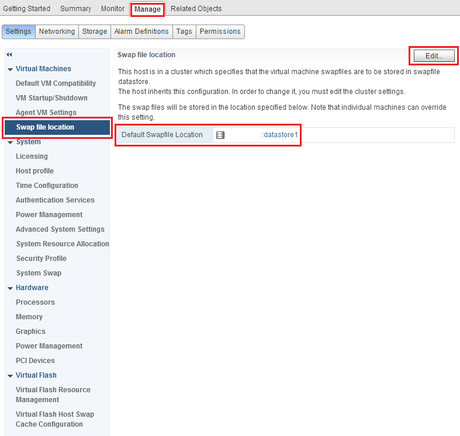460x436 pixels.
Task: Switch to the Storage sub-tab
Action: (95, 31)
